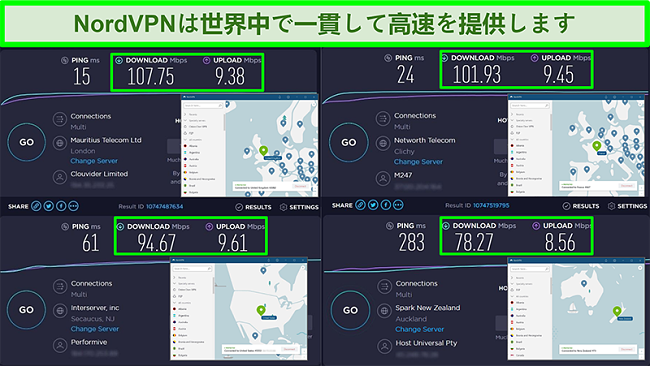The height and width of the screenshot is (366, 650).
Task: Click globe server icon beside Spark New Zealand
Action: click(385, 310)
